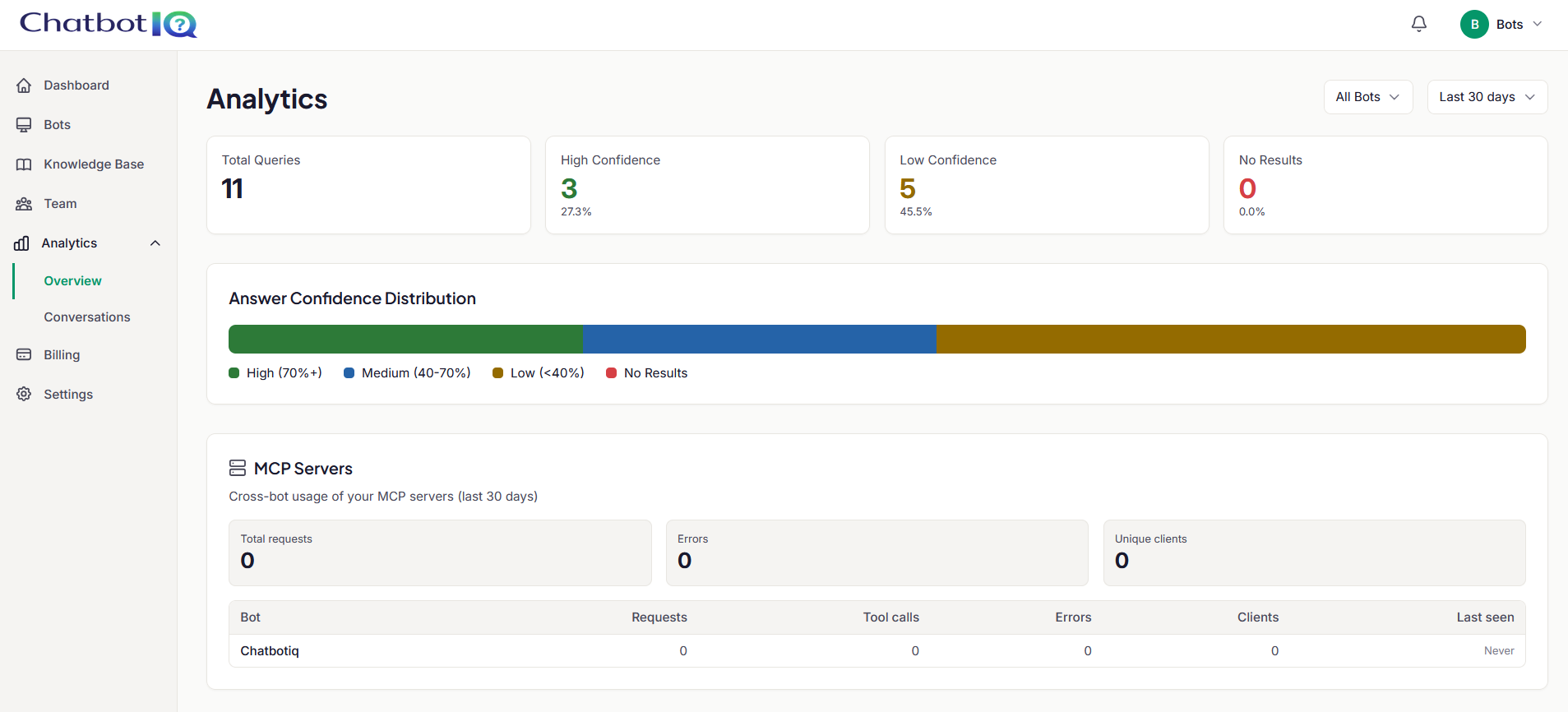Click the green B avatar
The image size is (1568, 712).
1474,25
